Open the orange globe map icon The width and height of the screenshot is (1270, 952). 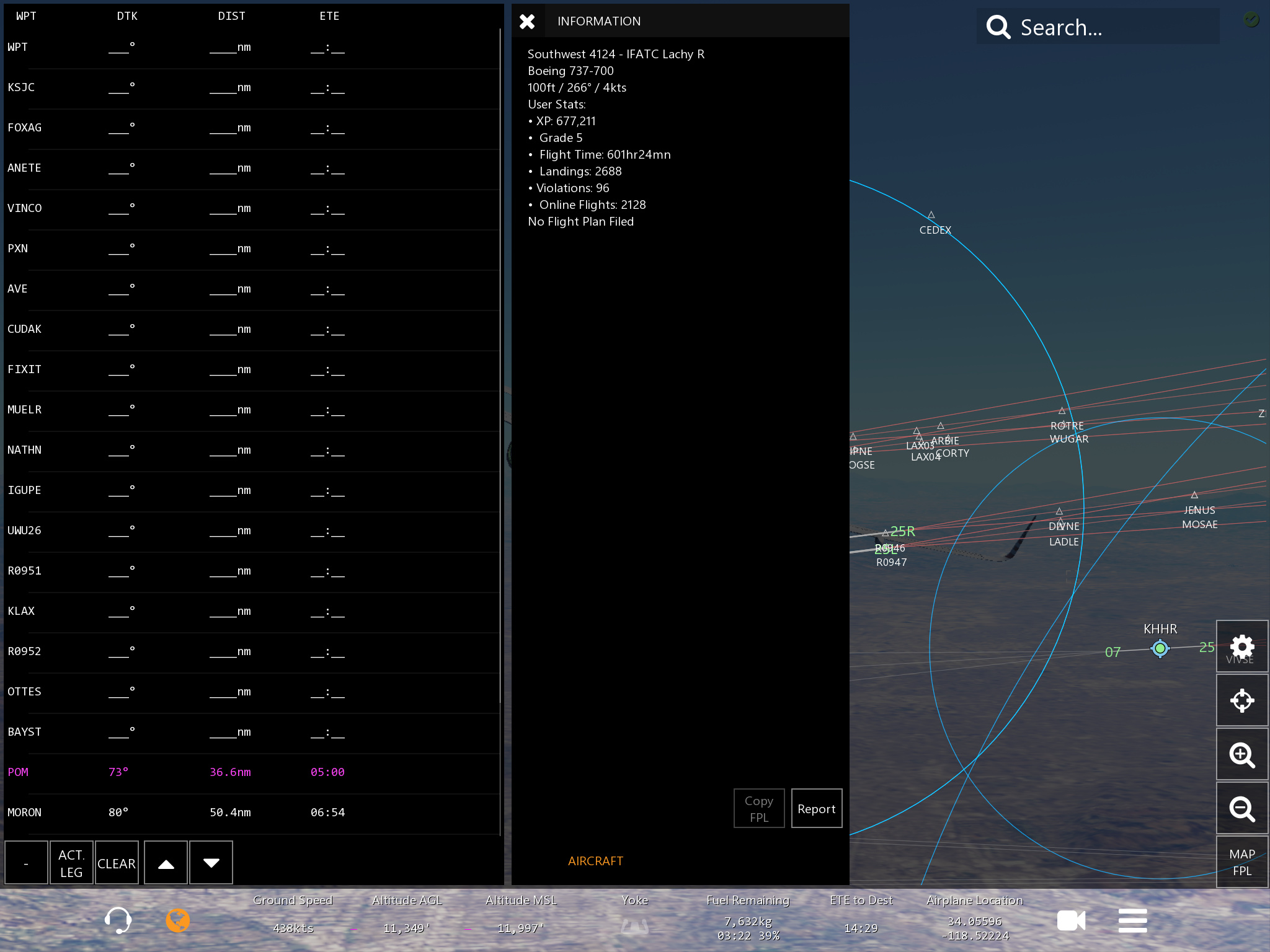(x=177, y=920)
